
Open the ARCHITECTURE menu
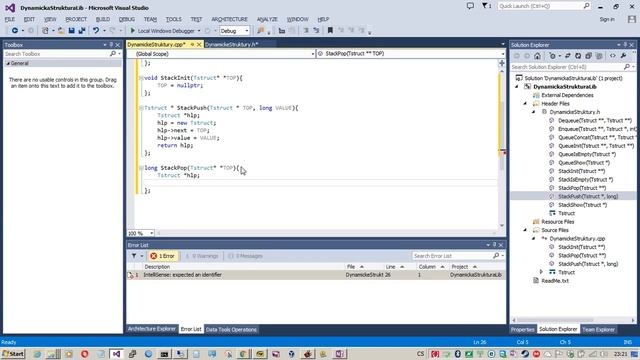229,19
